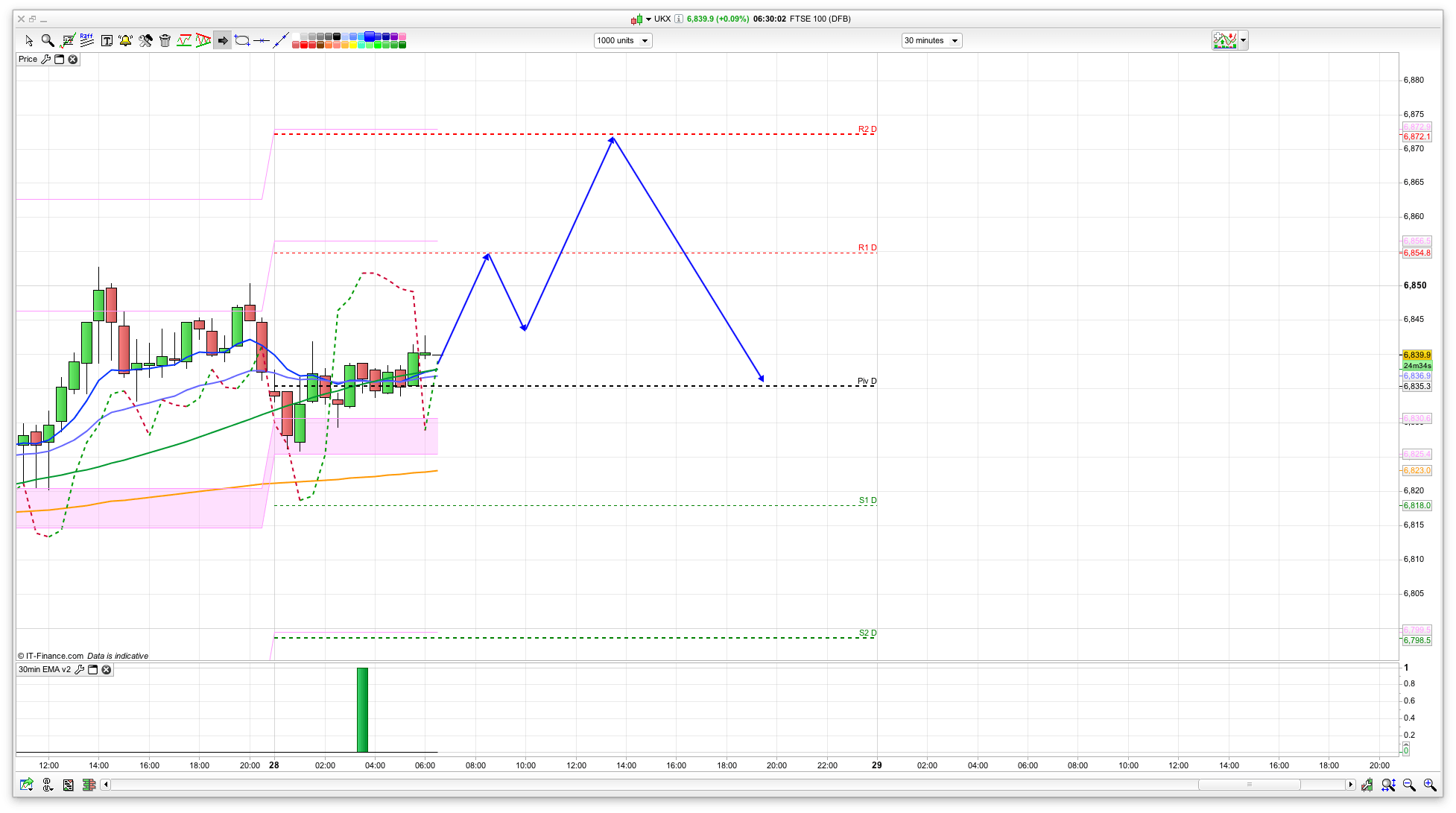Select the arrow cursor tool
1456x813 pixels.
pos(29,40)
